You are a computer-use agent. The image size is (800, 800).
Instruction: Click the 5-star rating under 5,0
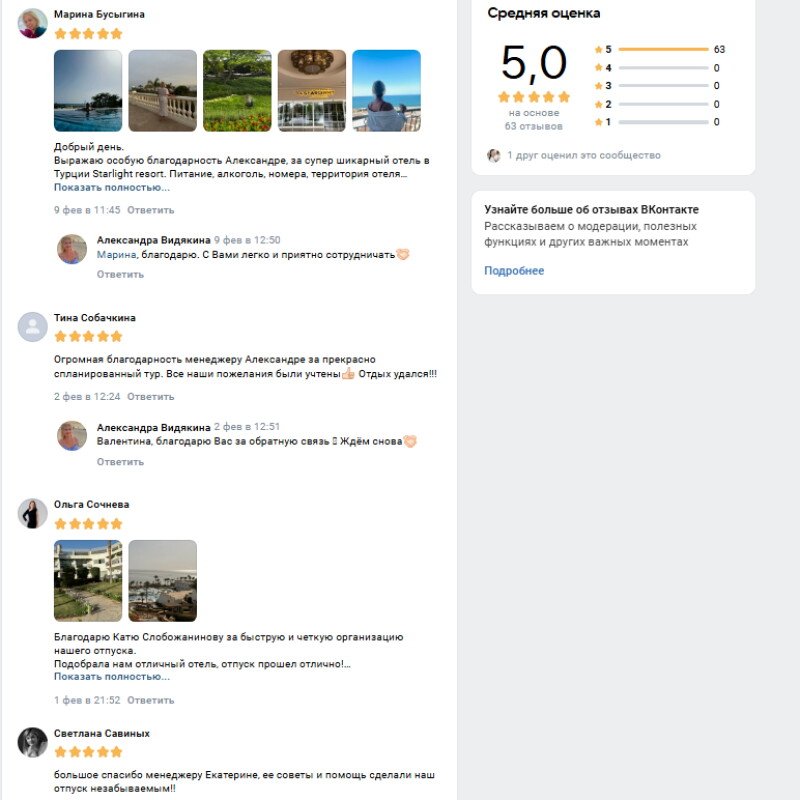(534, 97)
